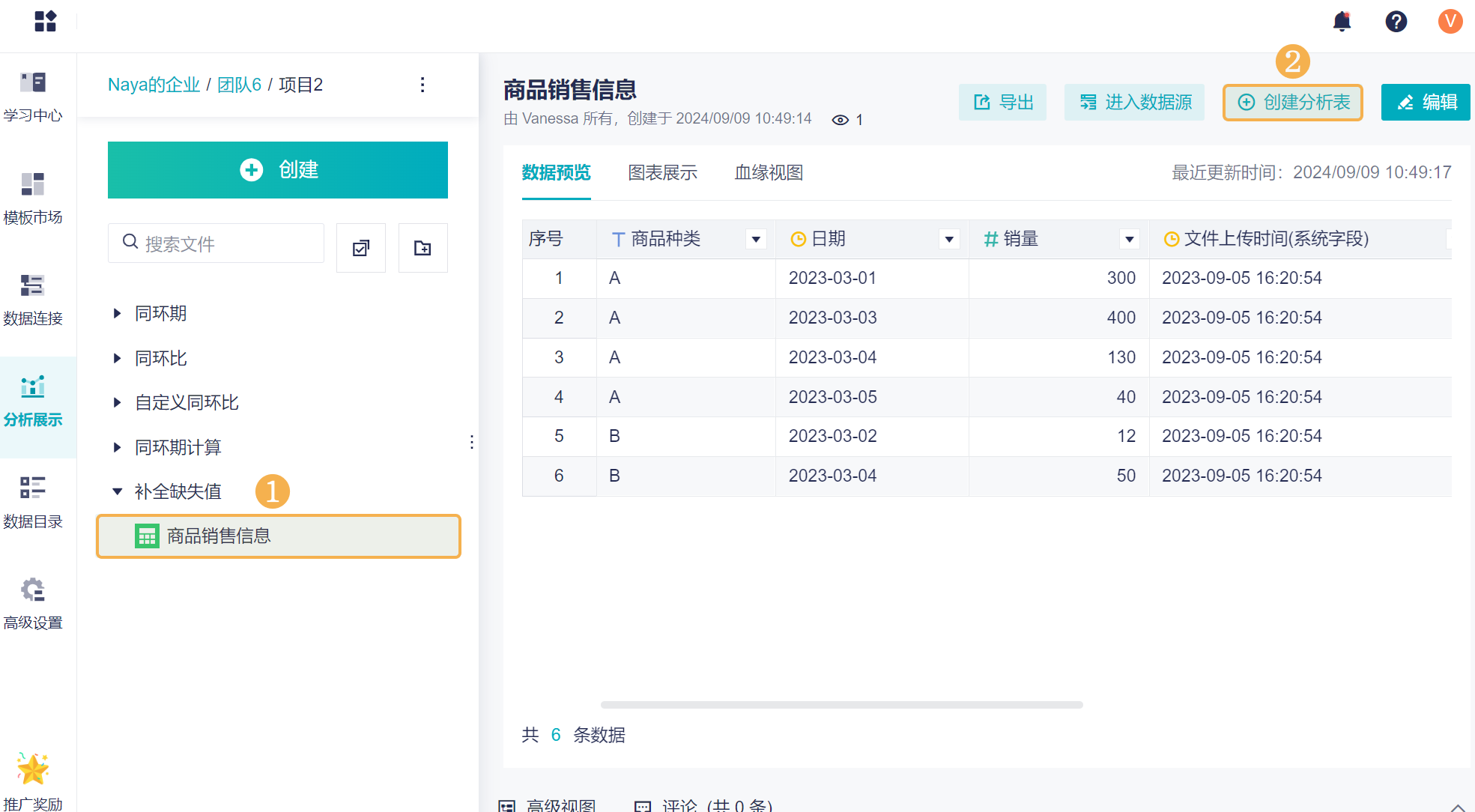Click the views eye icon beside title
1475x812 pixels.
click(x=841, y=120)
